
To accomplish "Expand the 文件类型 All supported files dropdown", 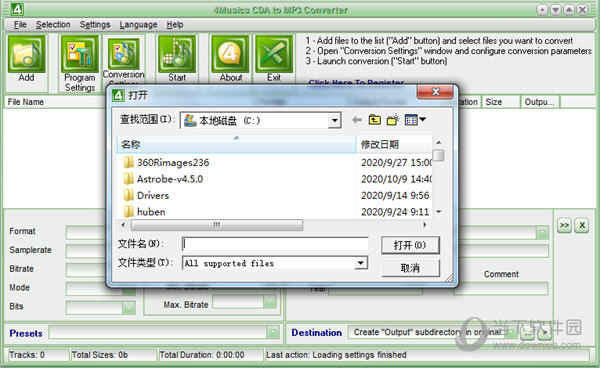I will point(360,263).
